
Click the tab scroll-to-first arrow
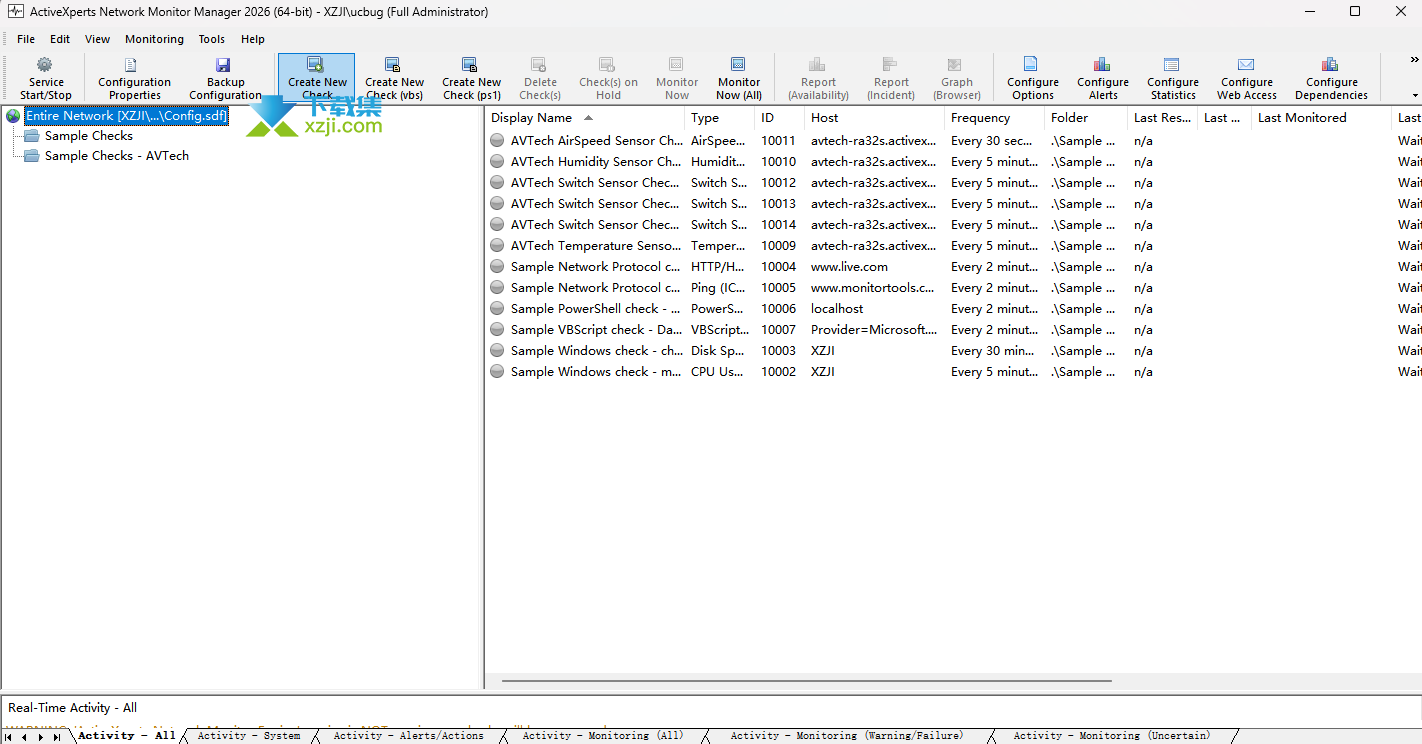[x=9, y=737]
